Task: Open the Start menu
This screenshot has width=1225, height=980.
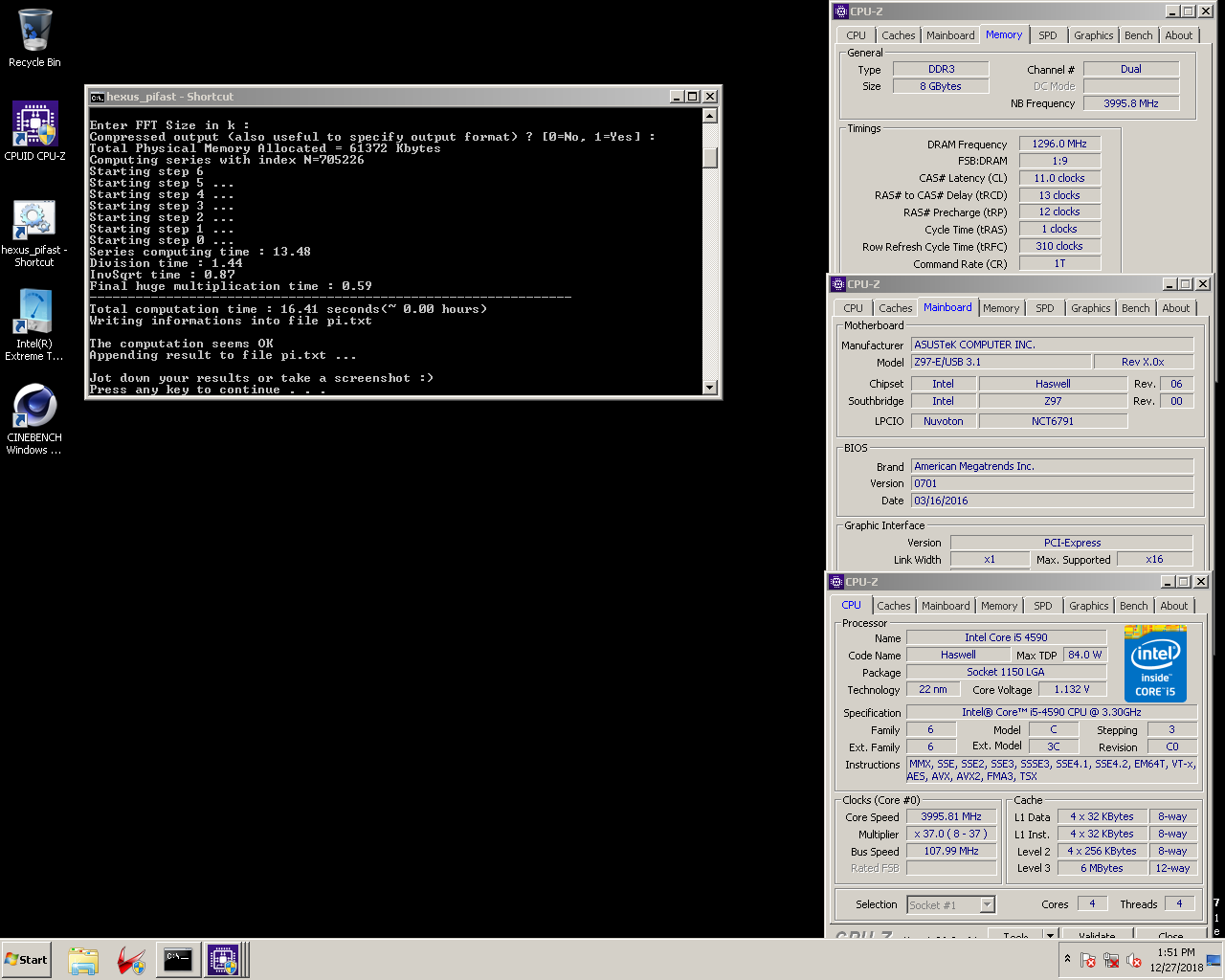Action: point(26,960)
